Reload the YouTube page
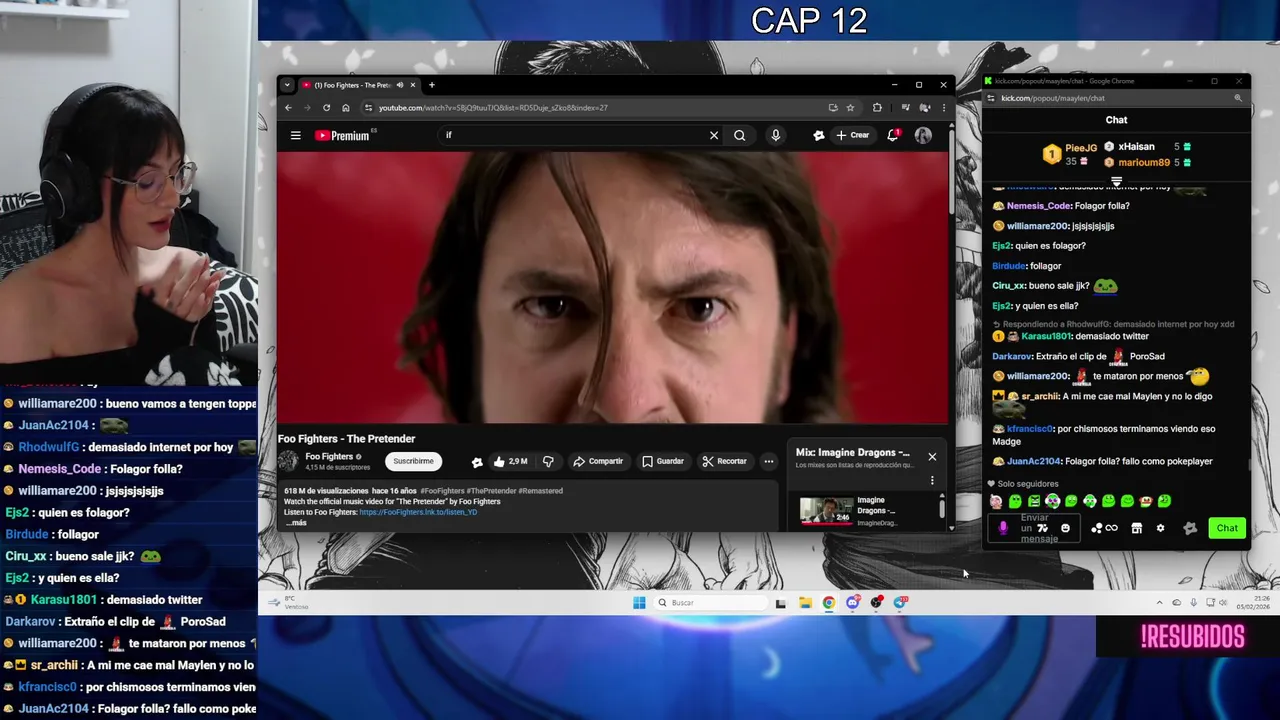1280x720 pixels. (326, 108)
